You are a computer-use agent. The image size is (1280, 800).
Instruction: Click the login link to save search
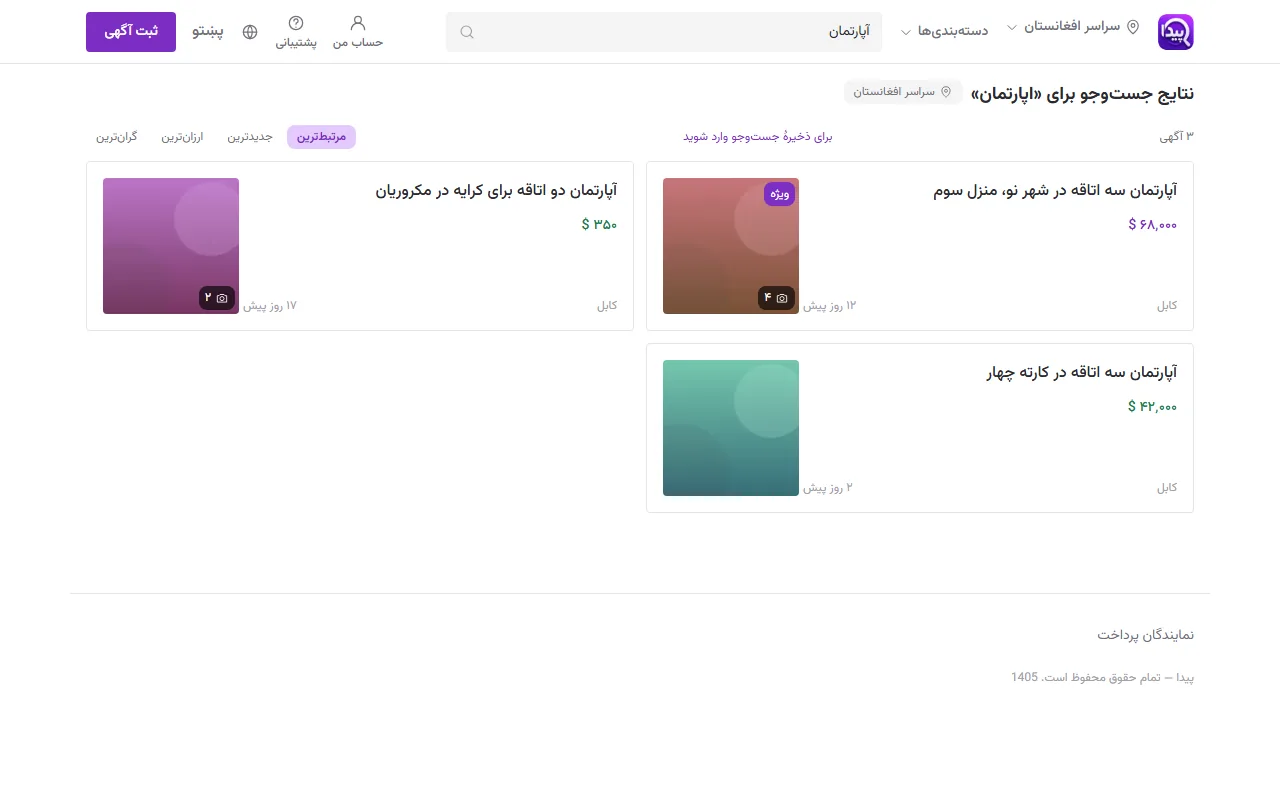point(758,137)
